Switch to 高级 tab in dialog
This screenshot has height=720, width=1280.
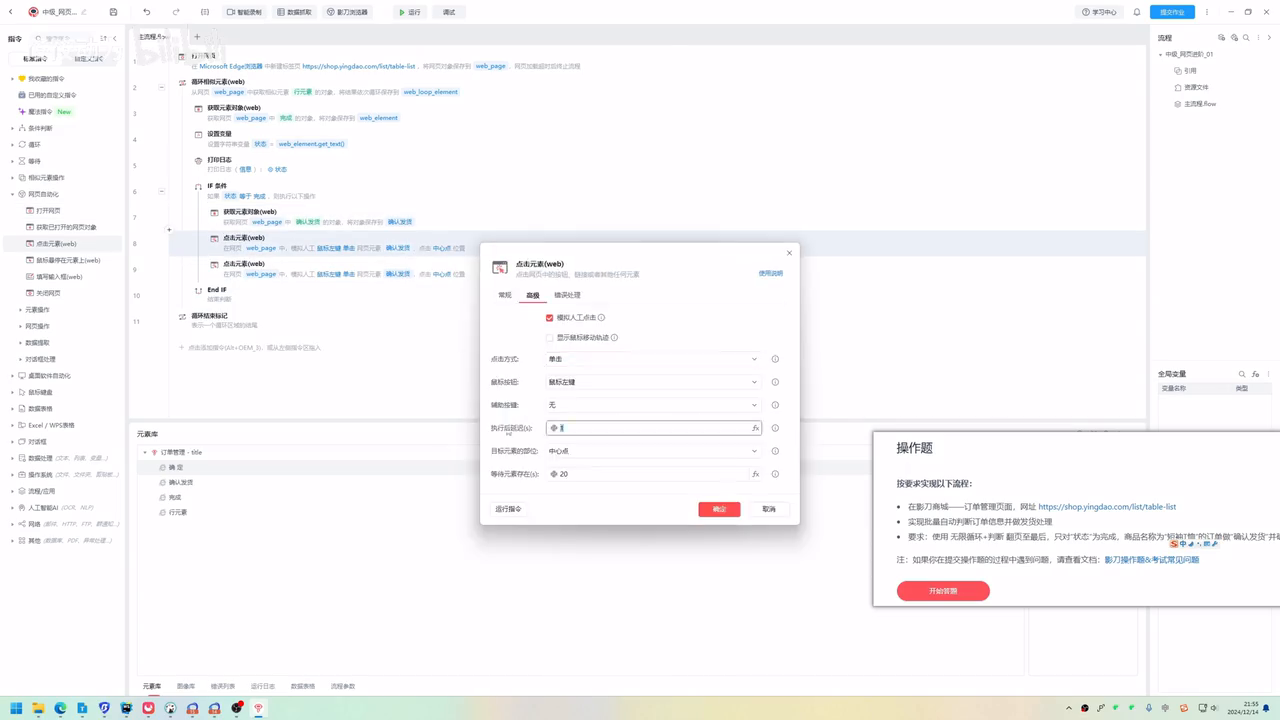[x=532, y=295]
